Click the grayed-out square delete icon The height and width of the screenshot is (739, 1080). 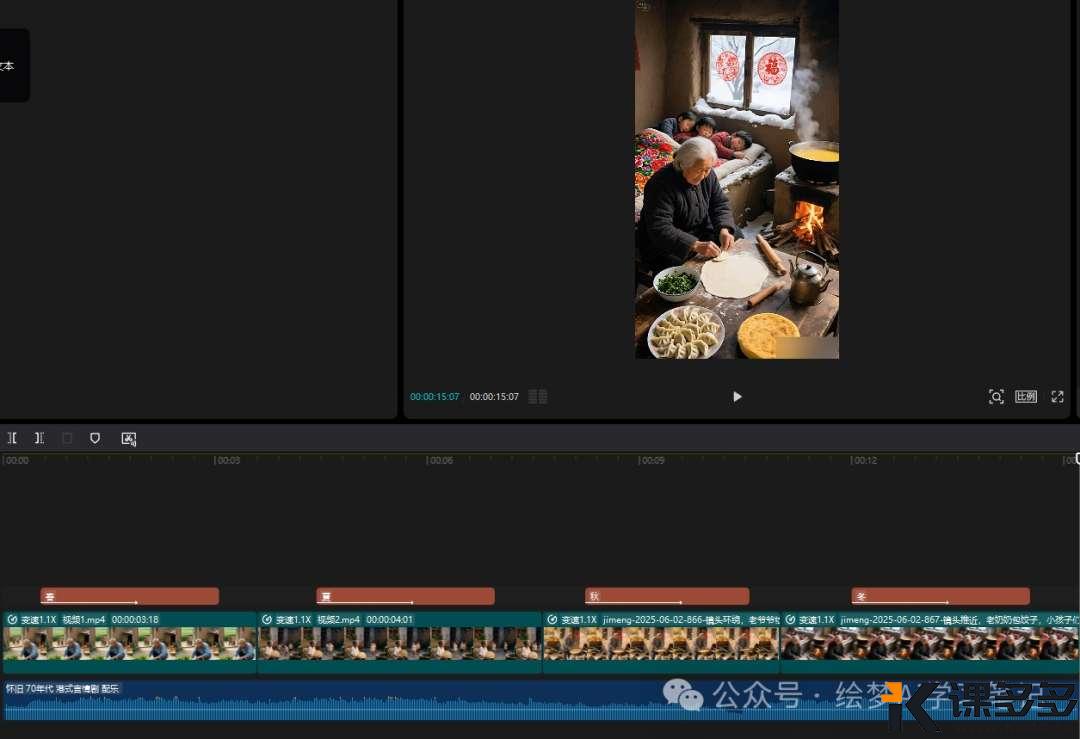point(67,438)
